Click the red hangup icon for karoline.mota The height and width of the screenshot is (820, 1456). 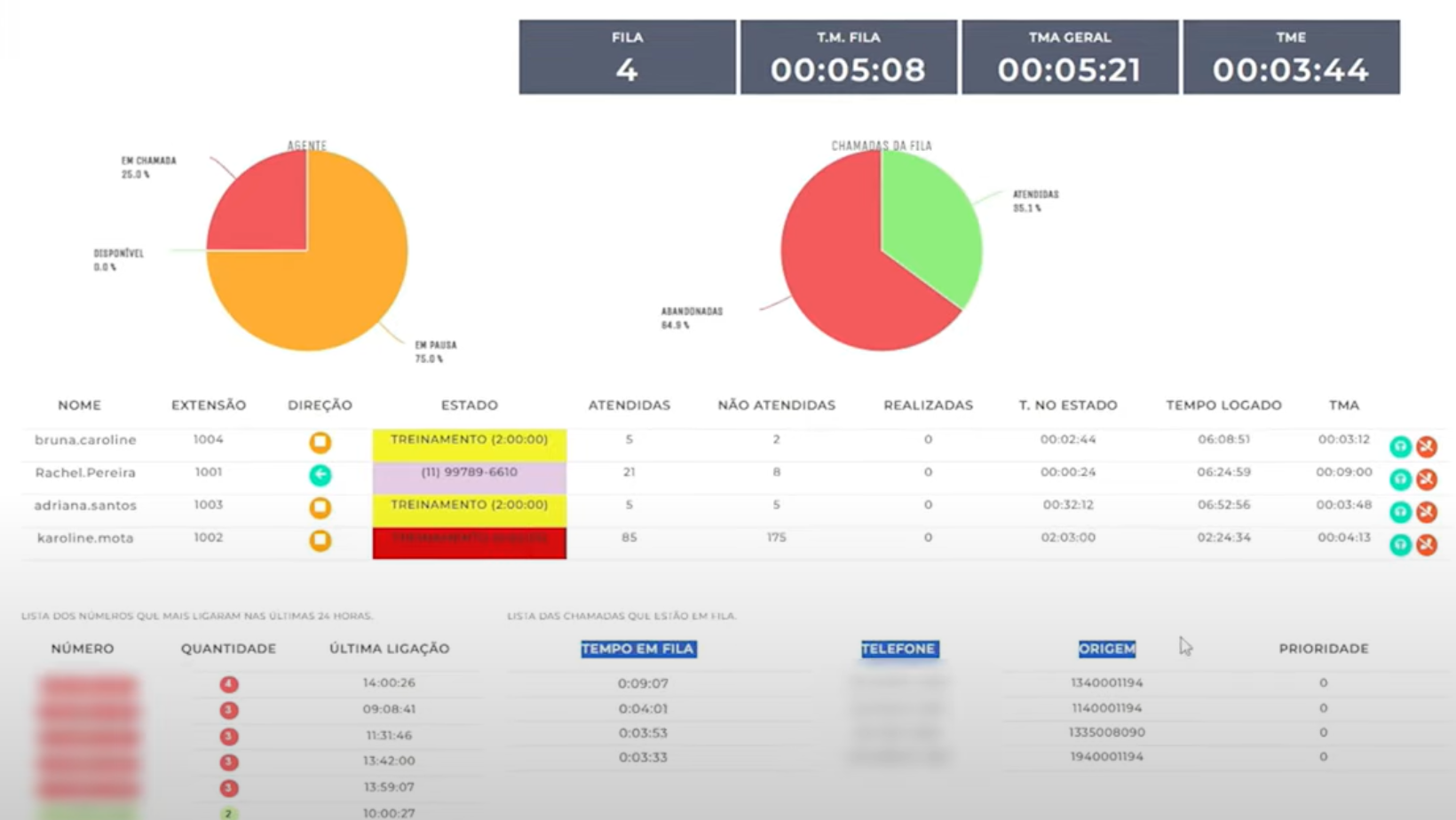(1428, 546)
